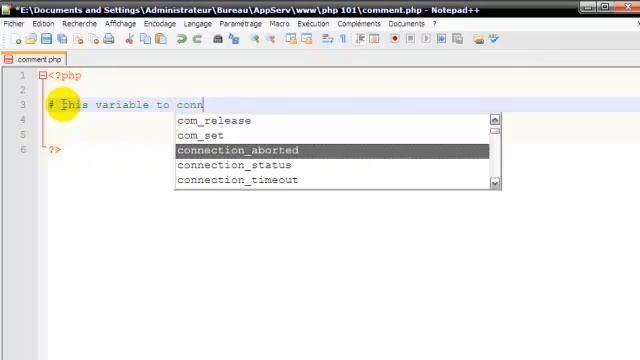
Task: Open a file using the folder icon
Action: tap(31, 39)
